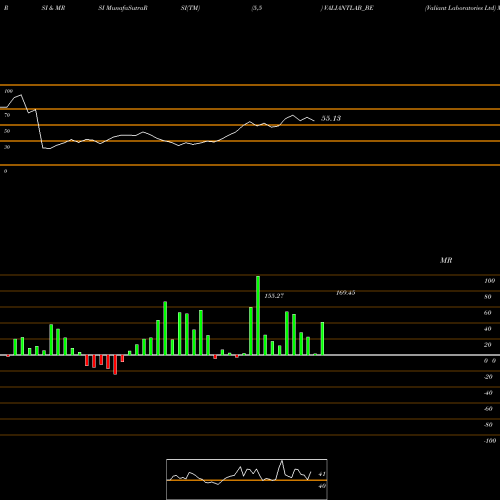Click the 169.45 value label
500x500 pixels.
click(x=346, y=293)
